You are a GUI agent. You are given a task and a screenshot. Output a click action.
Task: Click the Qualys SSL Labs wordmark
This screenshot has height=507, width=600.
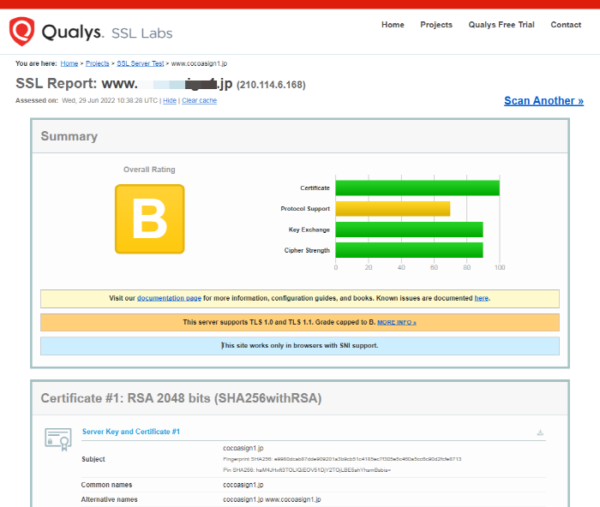coord(107,32)
